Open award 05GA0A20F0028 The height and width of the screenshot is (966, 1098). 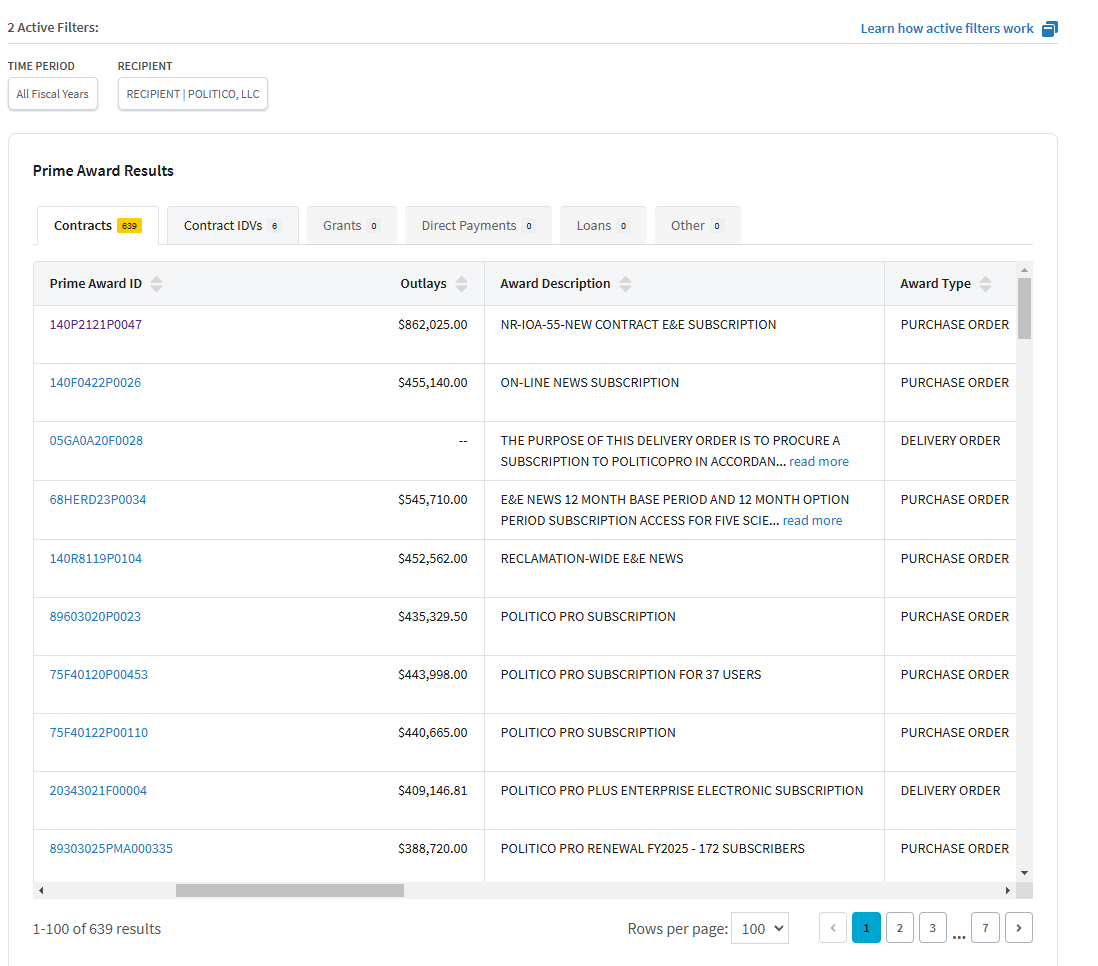pos(96,441)
